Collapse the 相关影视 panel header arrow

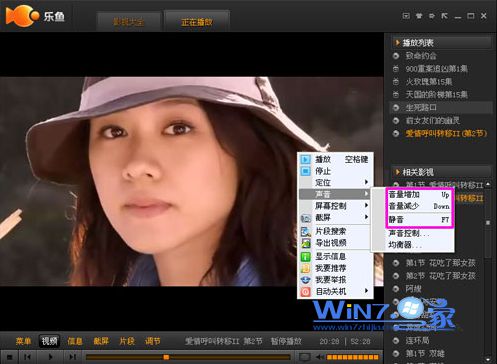pyautogui.click(x=397, y=172)
